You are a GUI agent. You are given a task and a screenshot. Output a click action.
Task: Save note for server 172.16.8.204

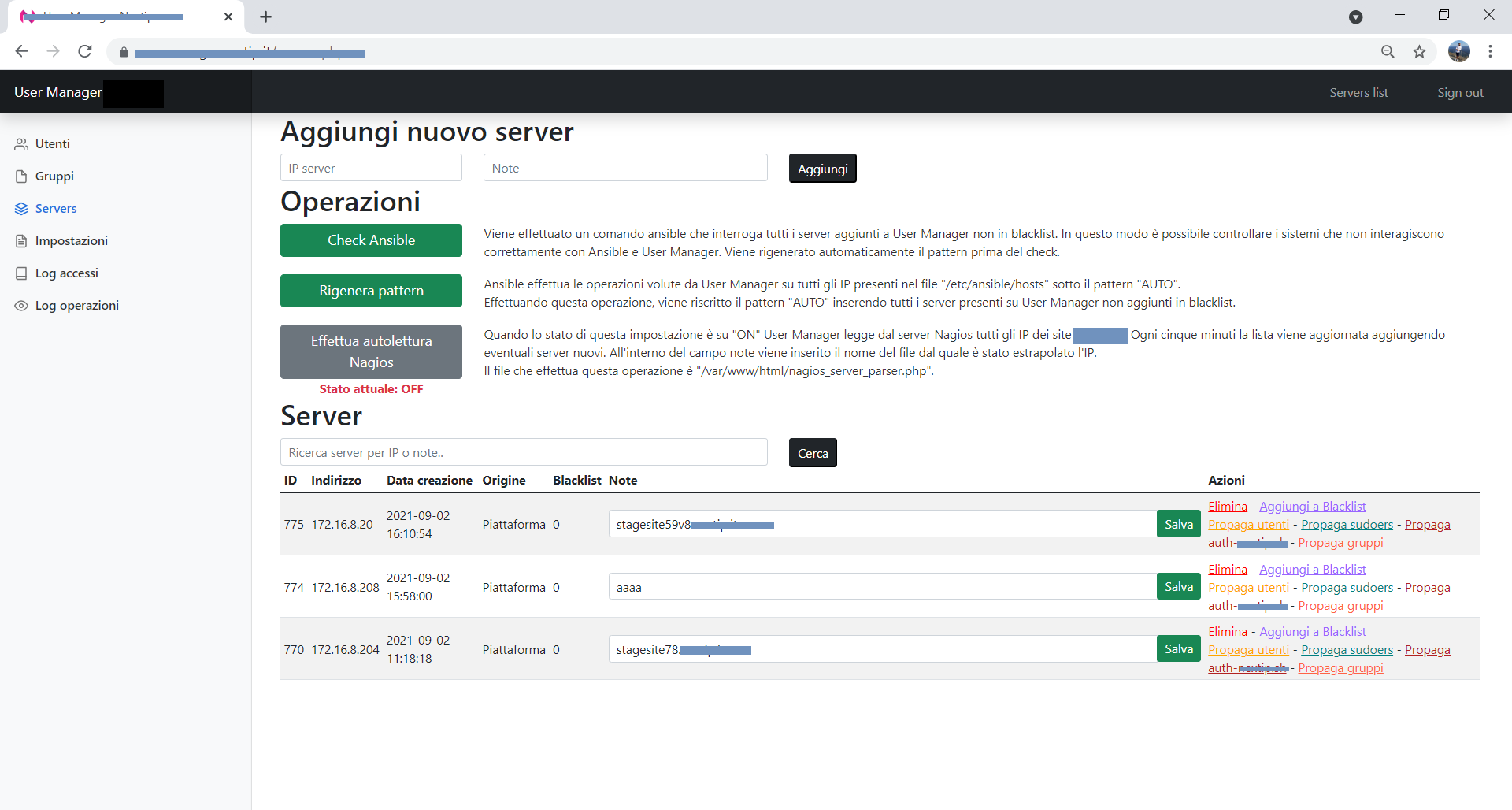1179,649
